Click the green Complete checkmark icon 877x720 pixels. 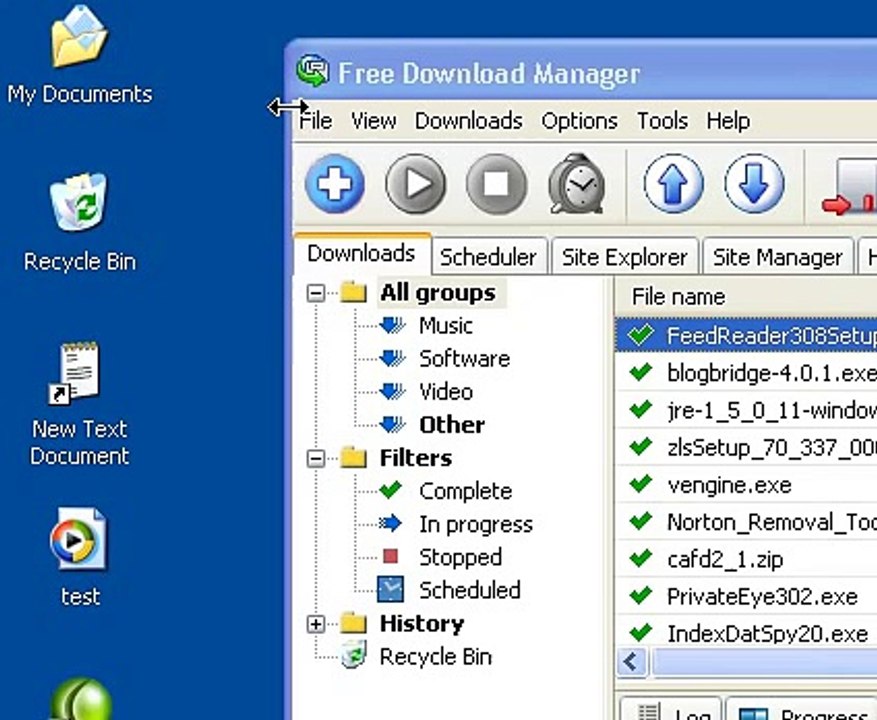pyautogui.click(x=390, y=490)
